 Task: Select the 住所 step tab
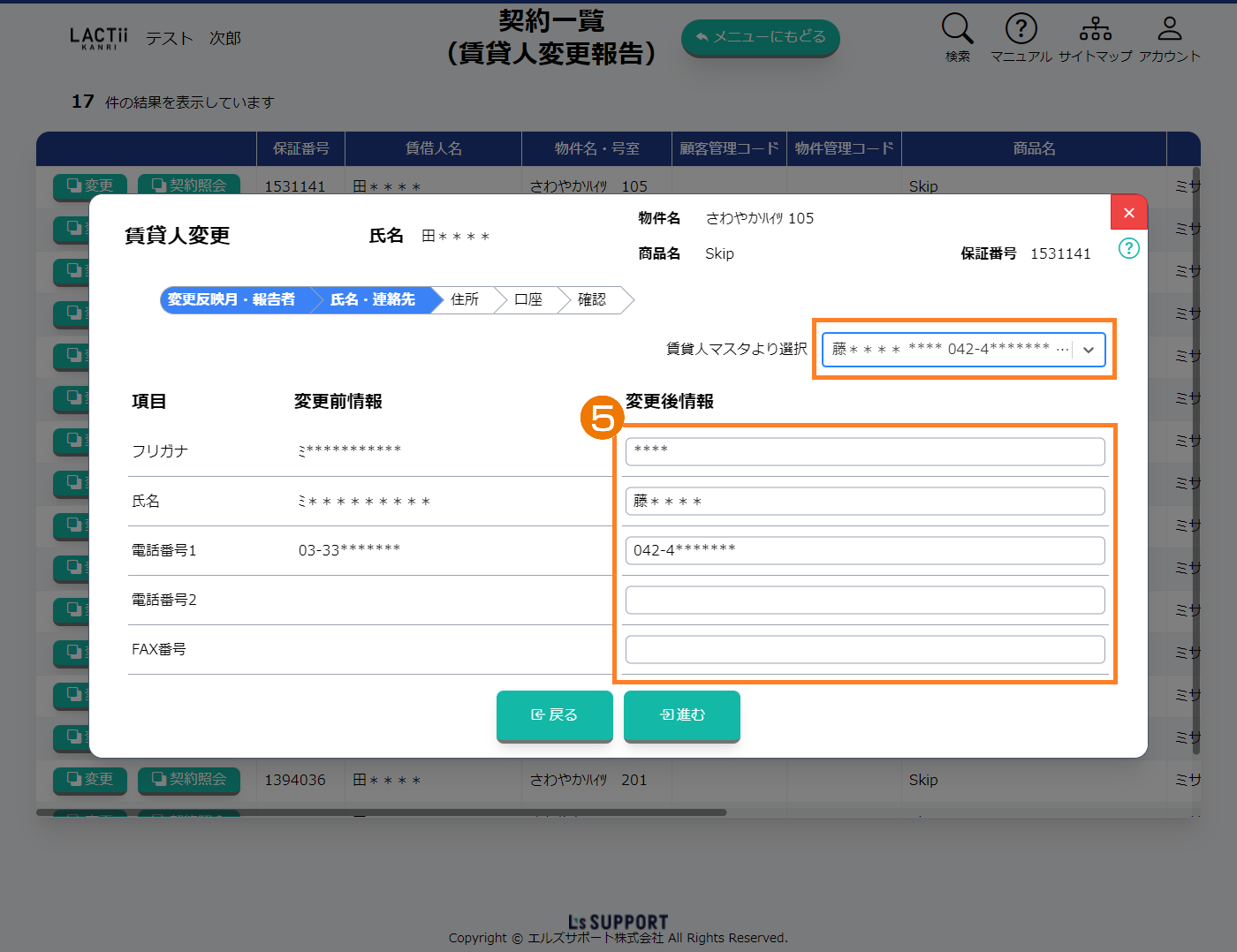465,300
